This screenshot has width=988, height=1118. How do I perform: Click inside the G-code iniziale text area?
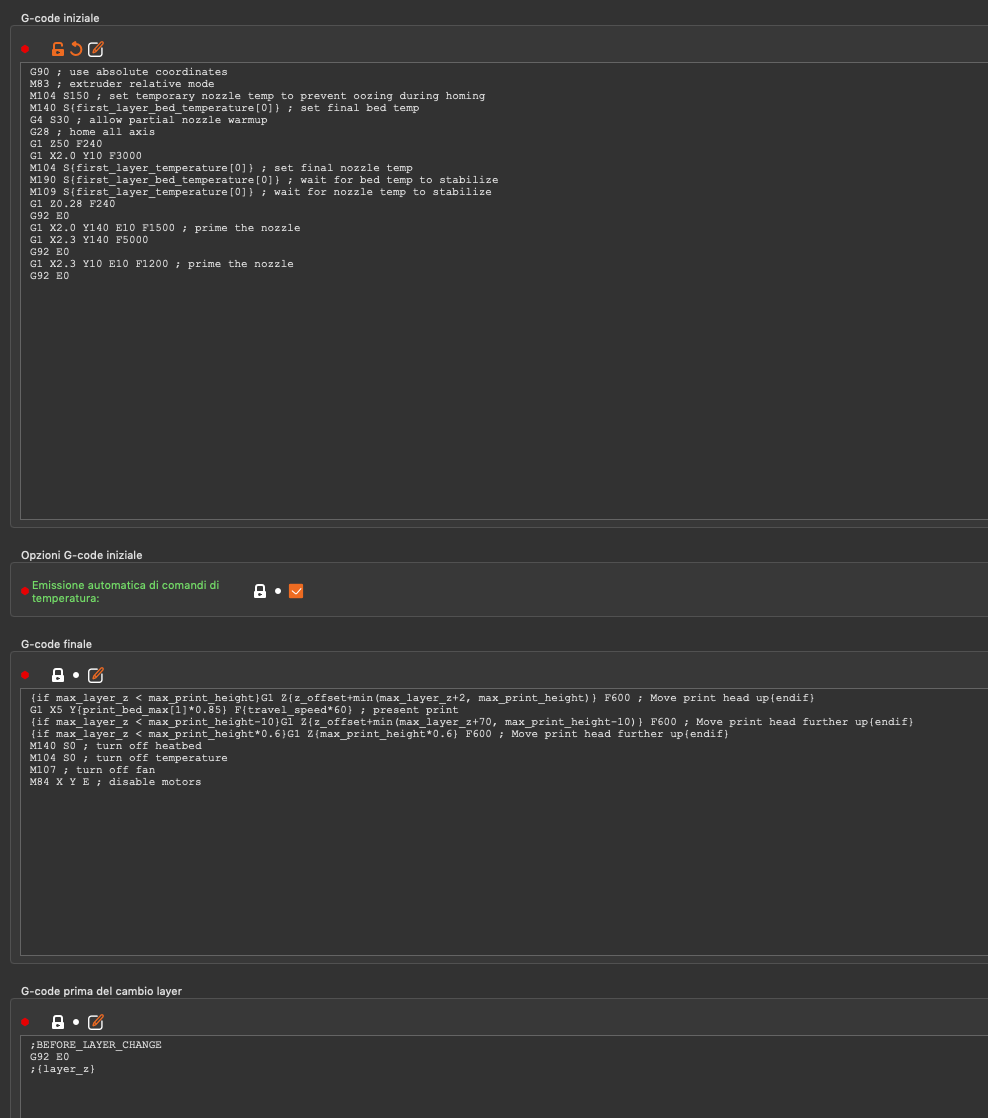click(x=500, y=400)
